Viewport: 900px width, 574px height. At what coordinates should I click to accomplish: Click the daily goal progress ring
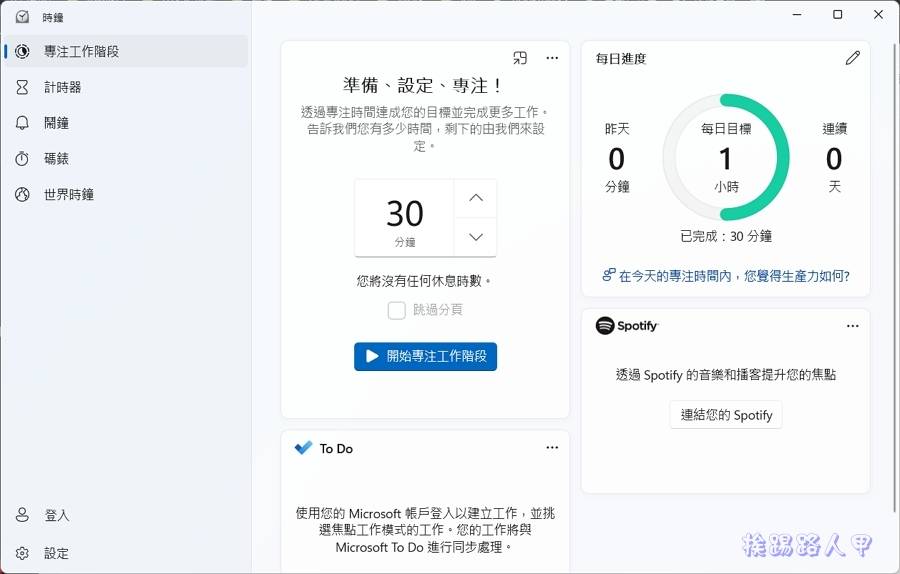(x=726, y=158)
